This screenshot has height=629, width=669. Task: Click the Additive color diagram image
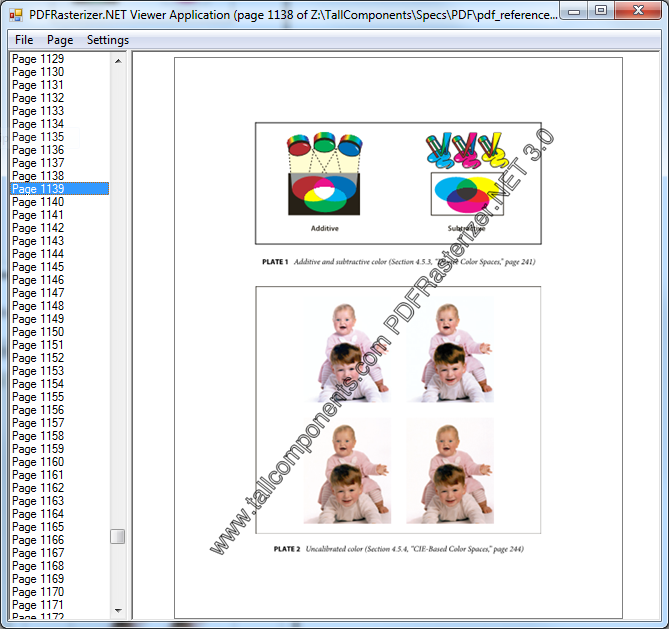point(324,173)
